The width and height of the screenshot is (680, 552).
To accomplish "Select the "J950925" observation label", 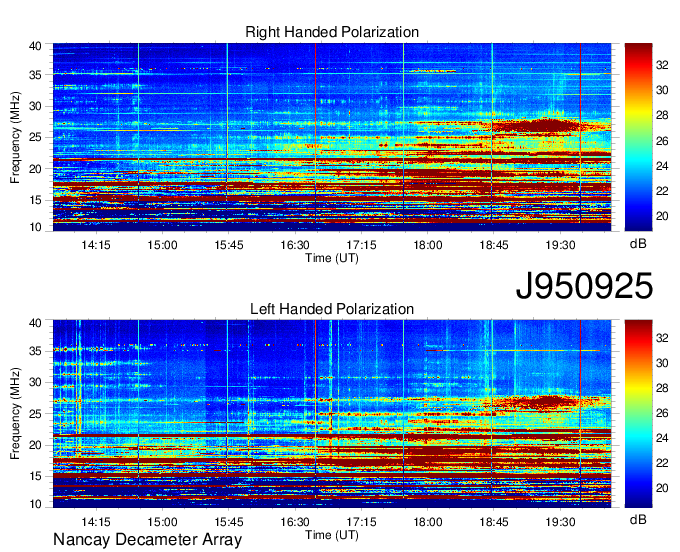I will click(584, 286).
